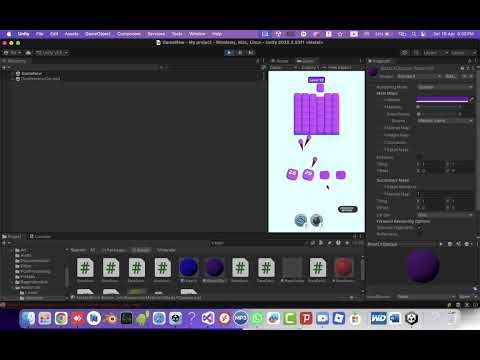
Task: Select the red sphere material thumbnail
Action: coord(344,267)
